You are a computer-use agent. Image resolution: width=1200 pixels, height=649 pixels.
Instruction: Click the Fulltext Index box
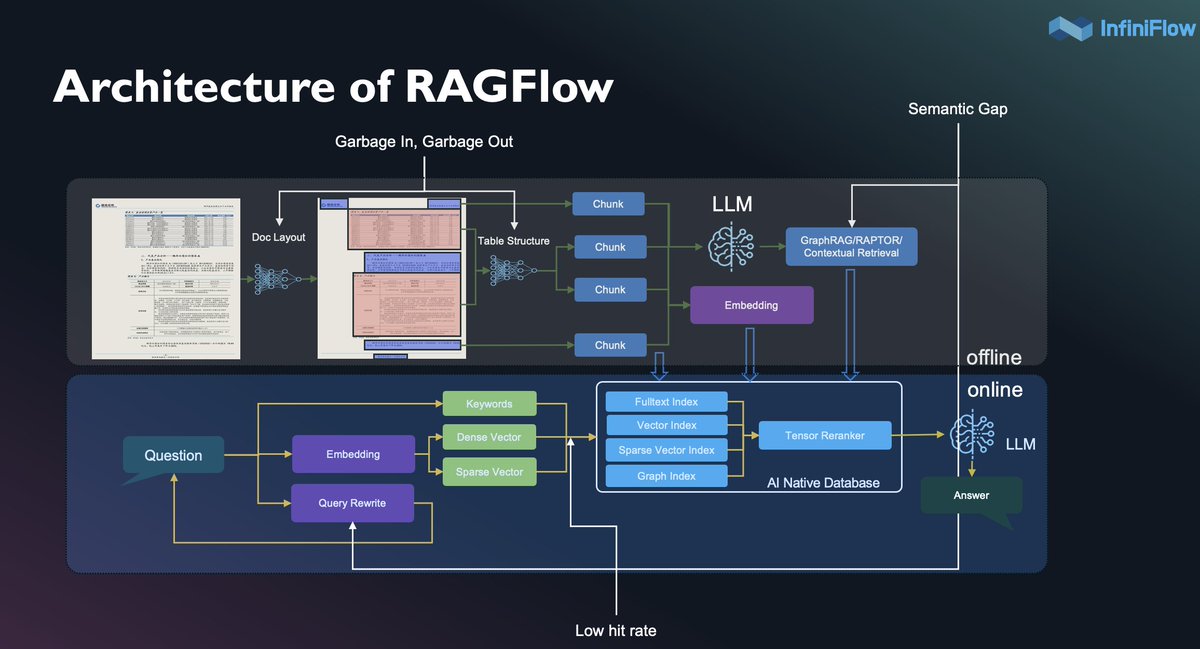point(666,401)
